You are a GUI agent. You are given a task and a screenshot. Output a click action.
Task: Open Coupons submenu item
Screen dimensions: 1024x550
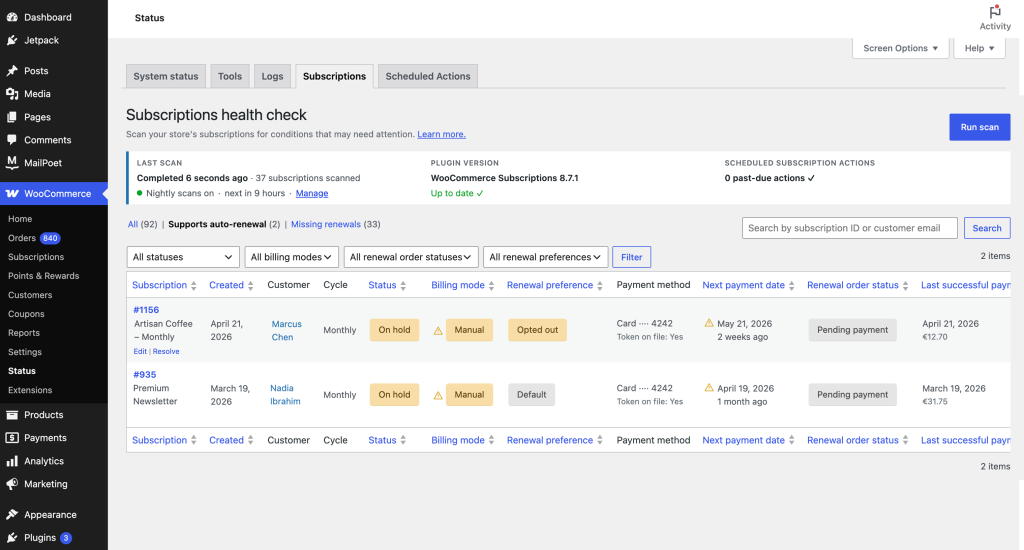pyautogui.click(x=26, y=314)
